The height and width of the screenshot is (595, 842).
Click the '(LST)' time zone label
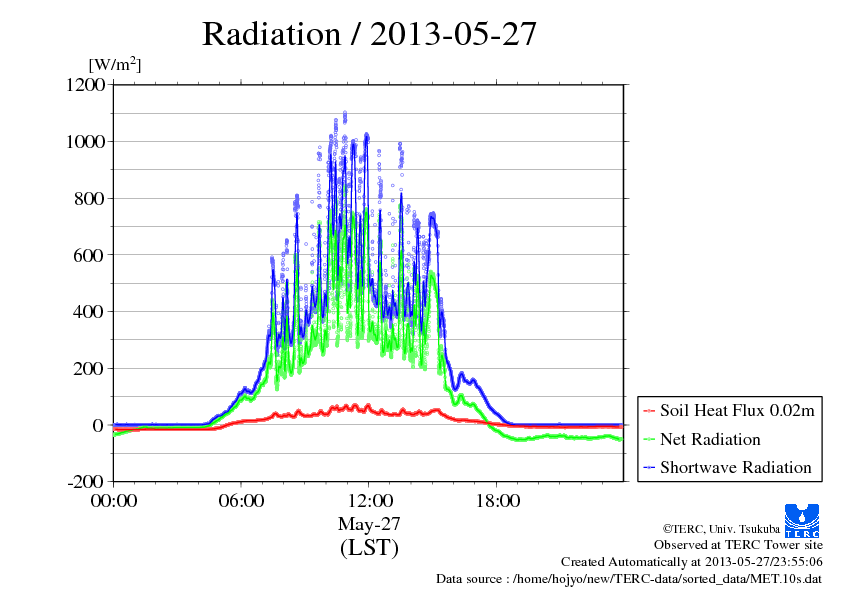point(369,547)
